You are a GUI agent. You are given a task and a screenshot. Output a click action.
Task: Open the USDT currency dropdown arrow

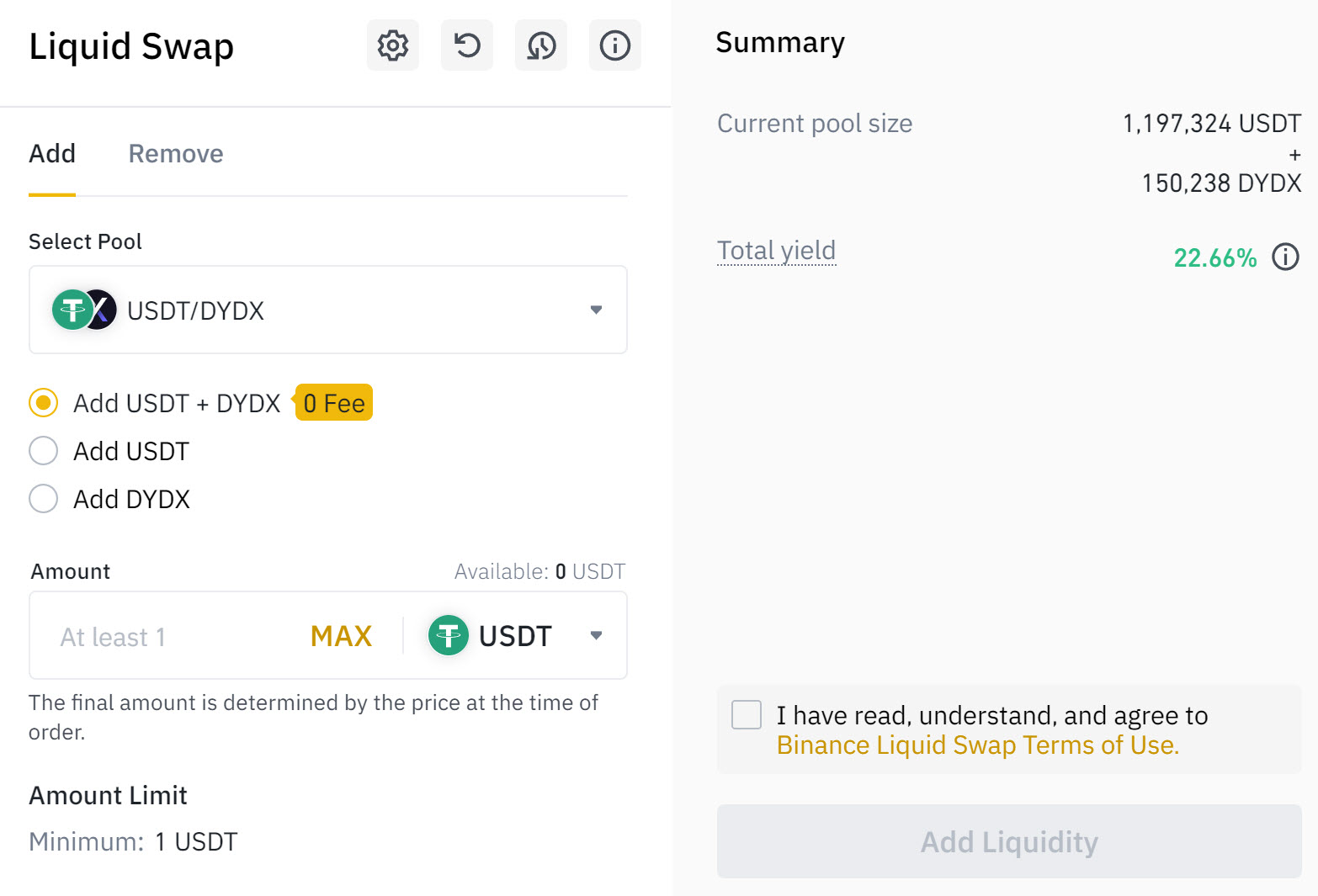[596, 635]
